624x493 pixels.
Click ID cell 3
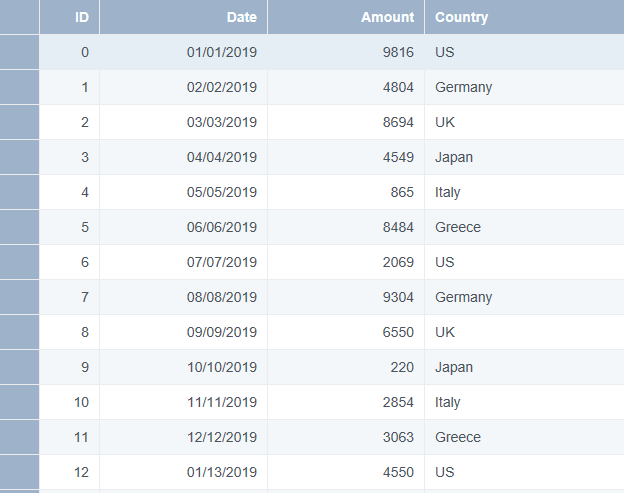(70, 157)
